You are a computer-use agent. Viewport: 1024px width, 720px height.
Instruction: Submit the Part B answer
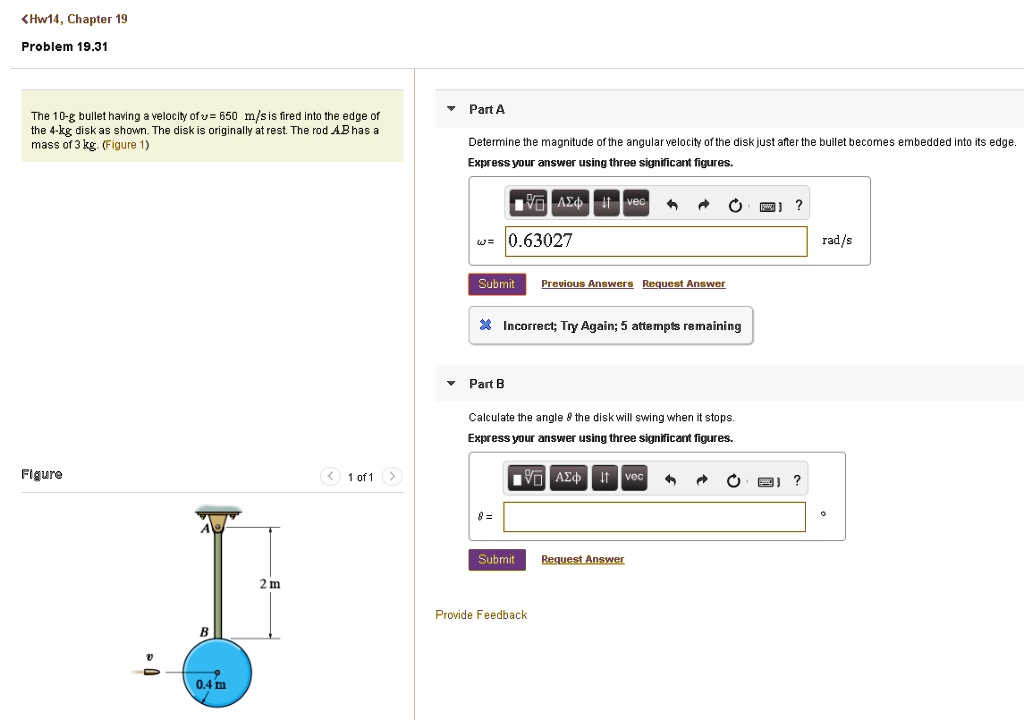coord(496,559)
